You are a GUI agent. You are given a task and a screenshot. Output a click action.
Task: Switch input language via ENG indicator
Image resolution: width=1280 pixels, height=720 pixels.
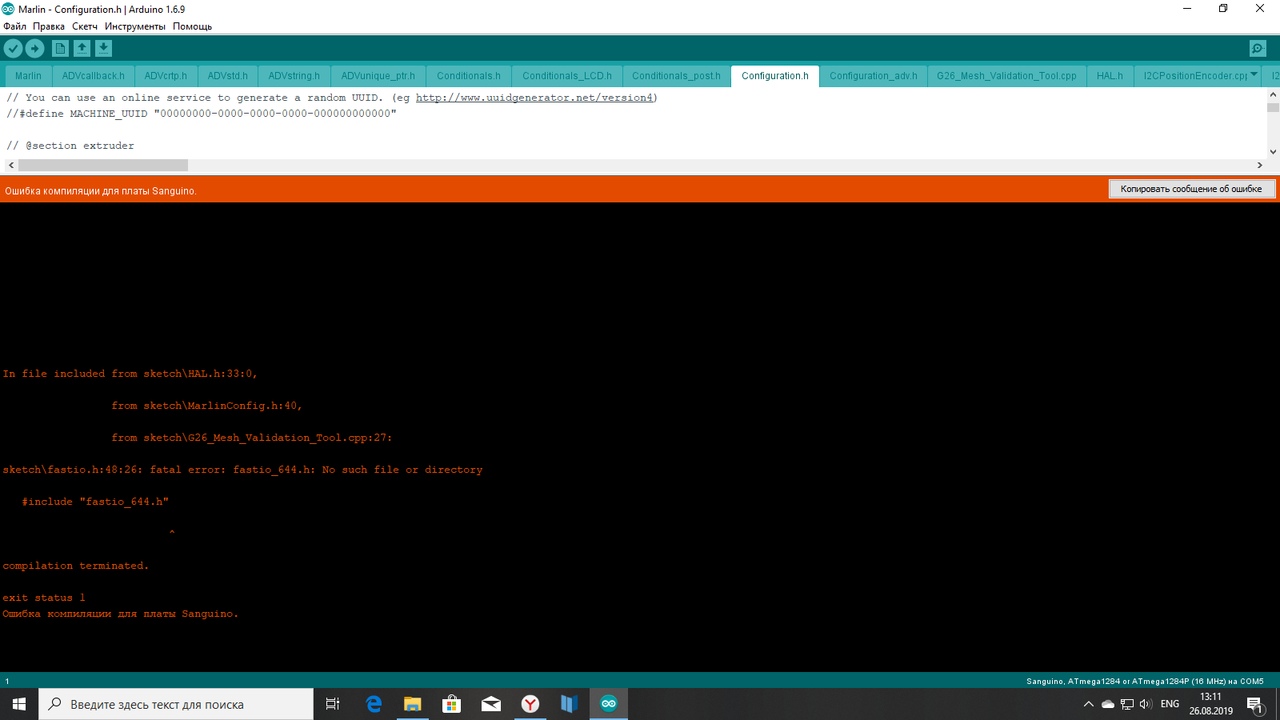1170,704
